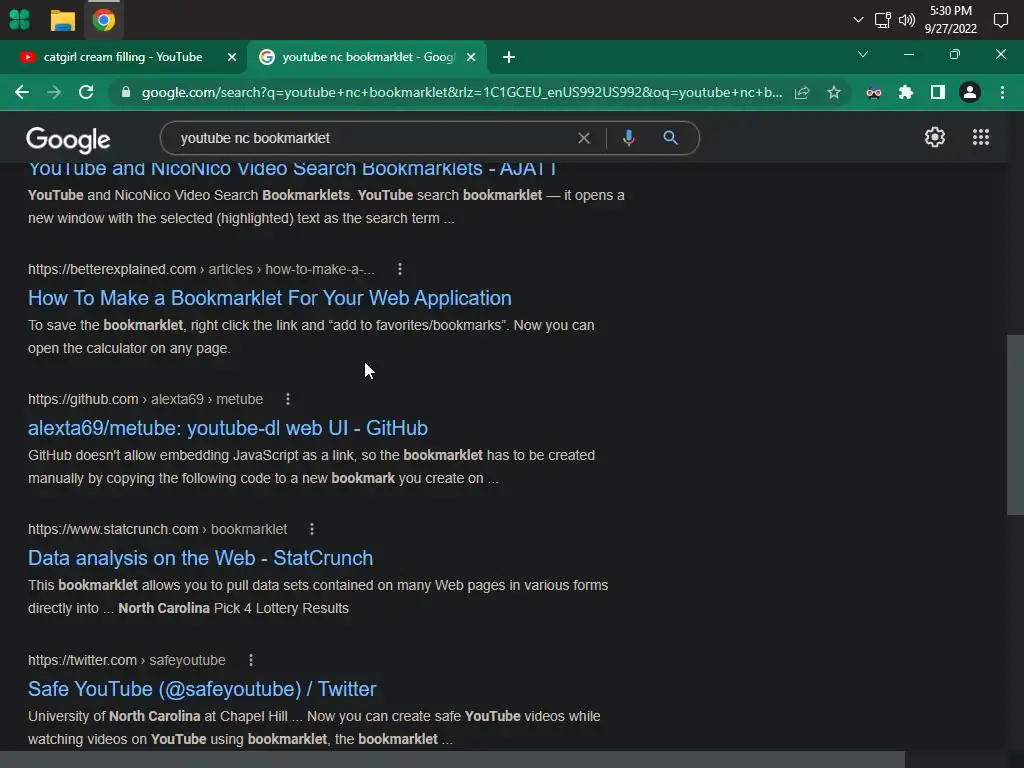Click the betterexplained.com URL breadcrumb
1024x768 pixels.
coord(201,269)
